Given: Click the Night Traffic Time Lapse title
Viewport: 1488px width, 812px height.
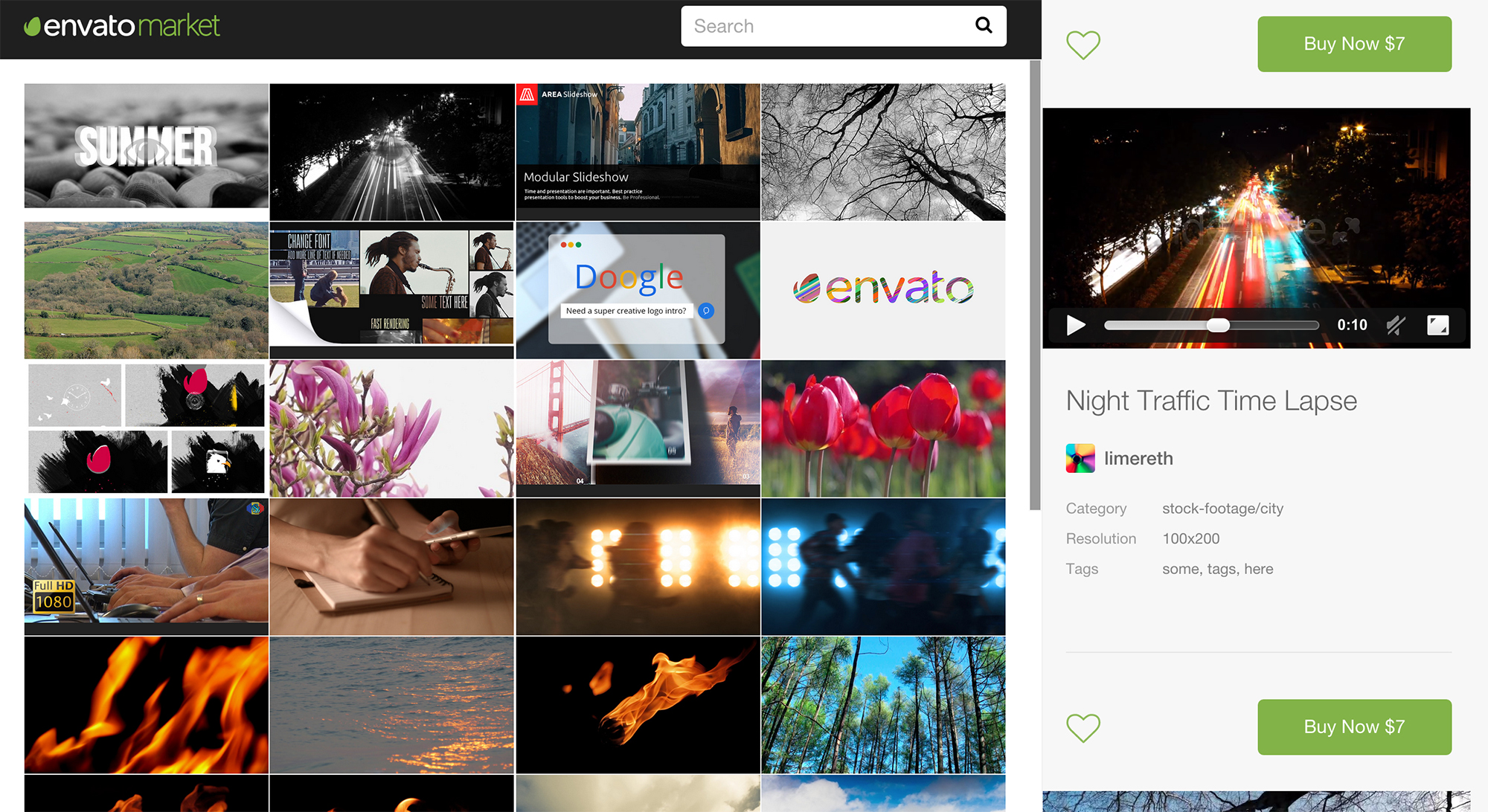Looking at the screenshot, I should click(1211, 401).
